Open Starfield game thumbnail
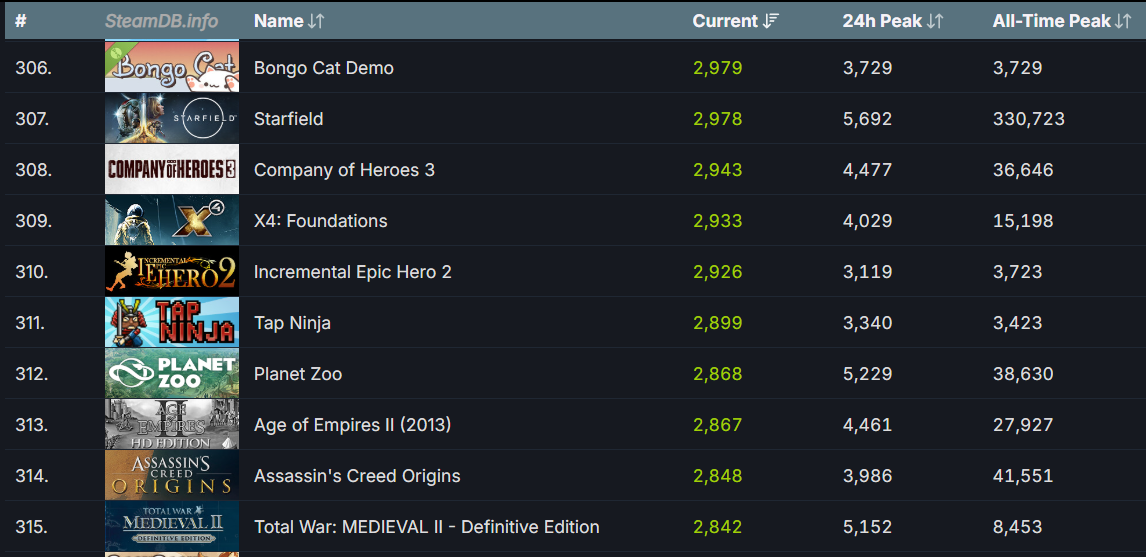The height and width of the screenshot is (557, 1146). tap(172, 118)
